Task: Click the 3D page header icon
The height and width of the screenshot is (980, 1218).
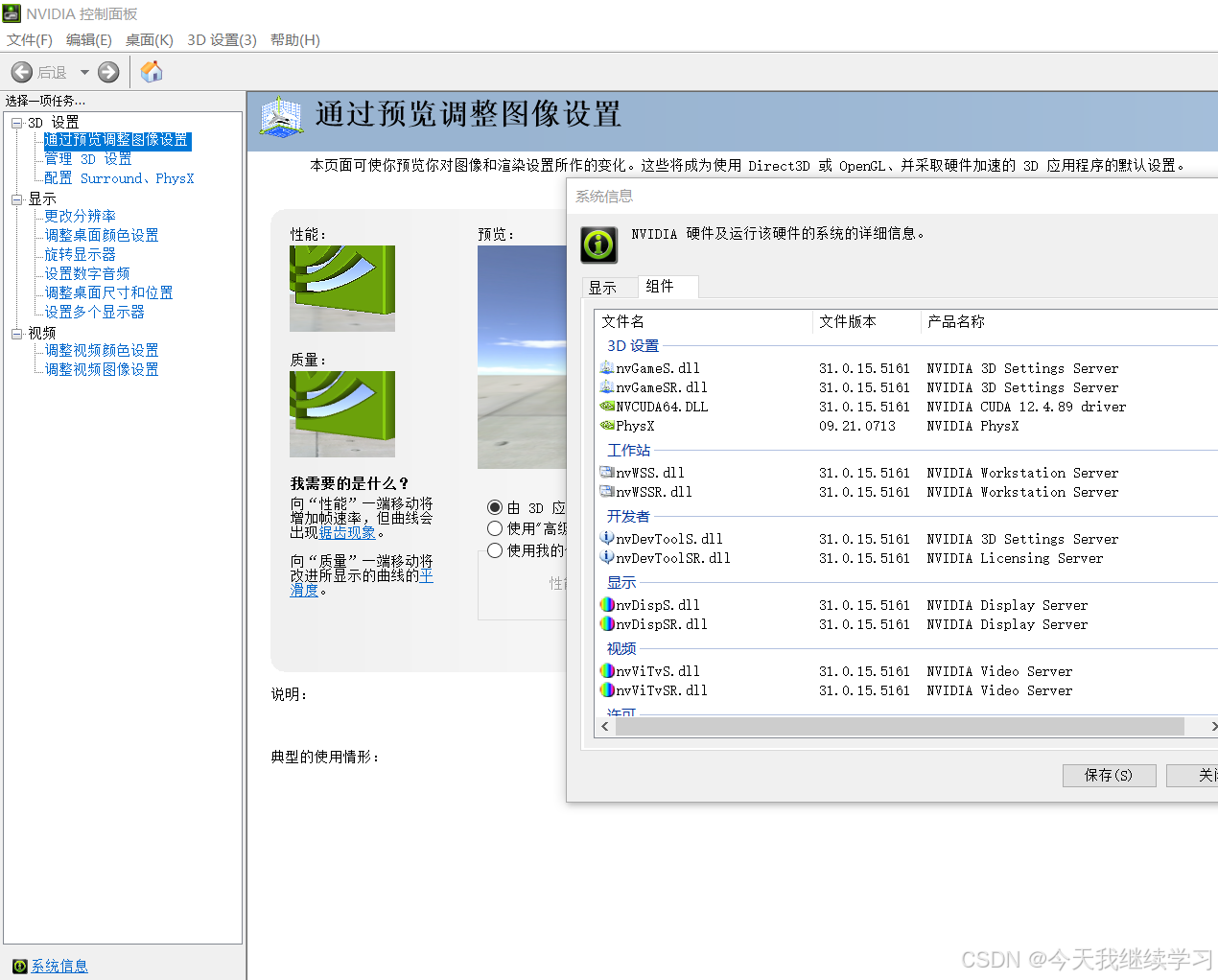Action: (x=281, y=116)
